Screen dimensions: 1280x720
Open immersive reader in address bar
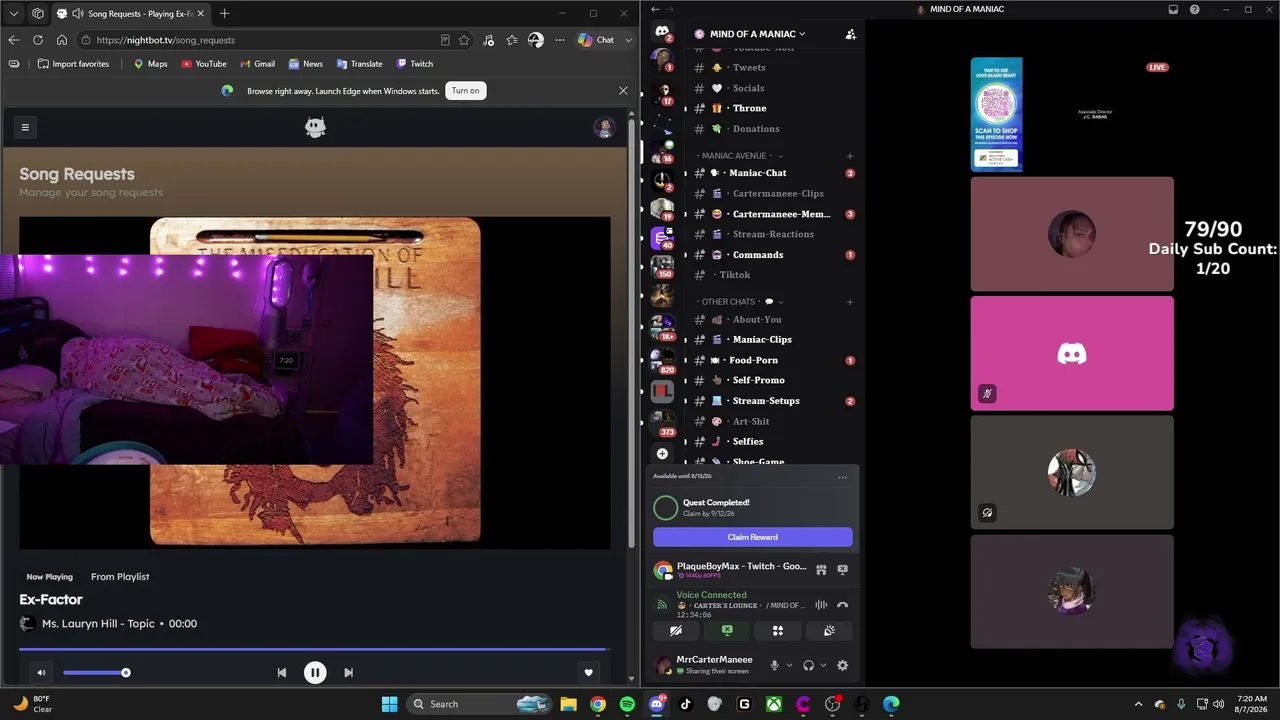point(445,40)
